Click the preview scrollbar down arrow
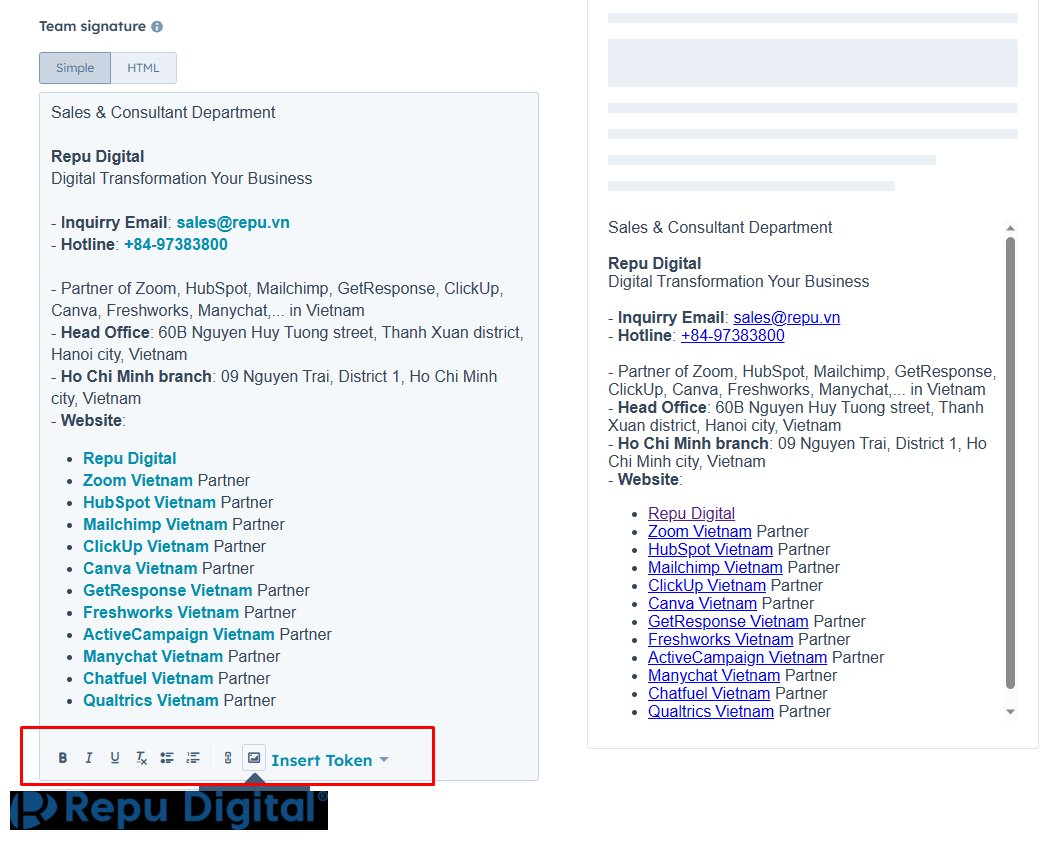 1010,712
